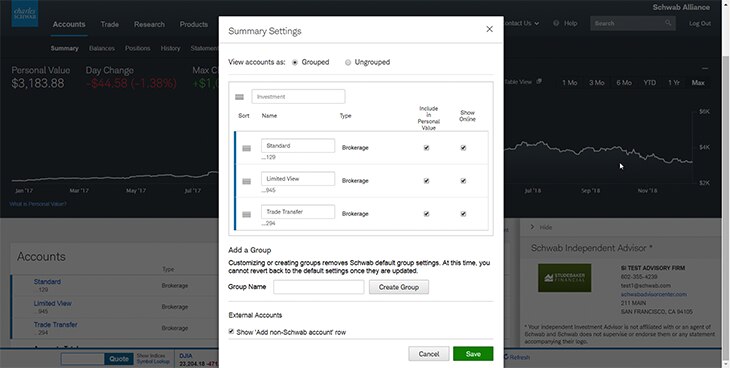Select the 1 Mo chart range
This screenshot has width=730, height=368.
tap(569, 83)
